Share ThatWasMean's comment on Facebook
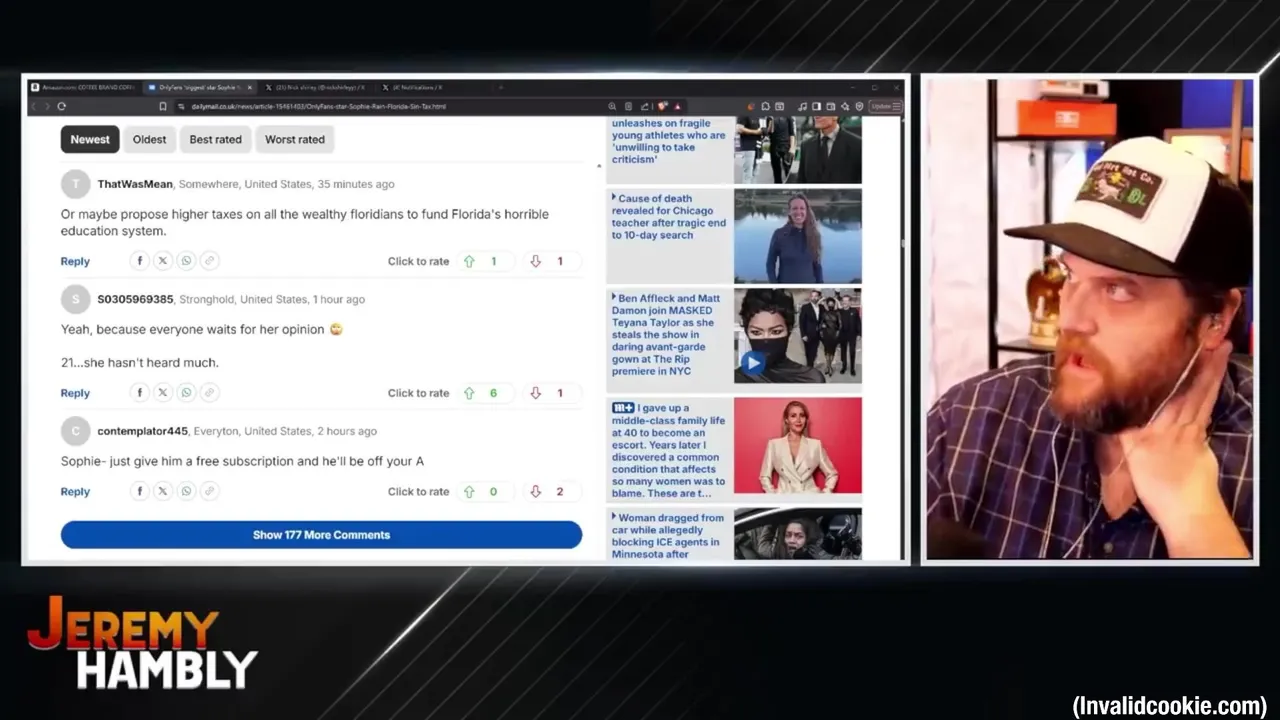The width and height of the screenshot is (1280, 720). (139, 261)
